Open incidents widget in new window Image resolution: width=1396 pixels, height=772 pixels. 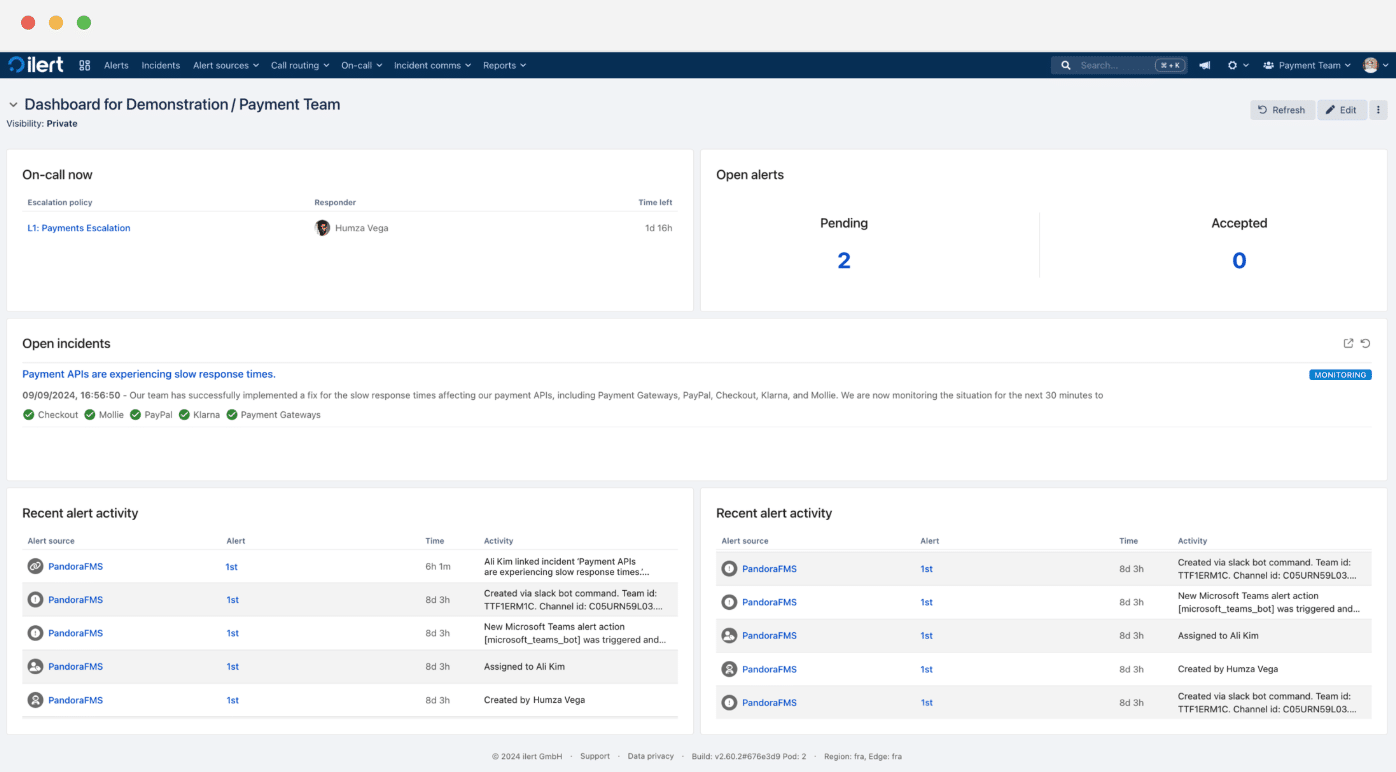[x=1348, y=344]
